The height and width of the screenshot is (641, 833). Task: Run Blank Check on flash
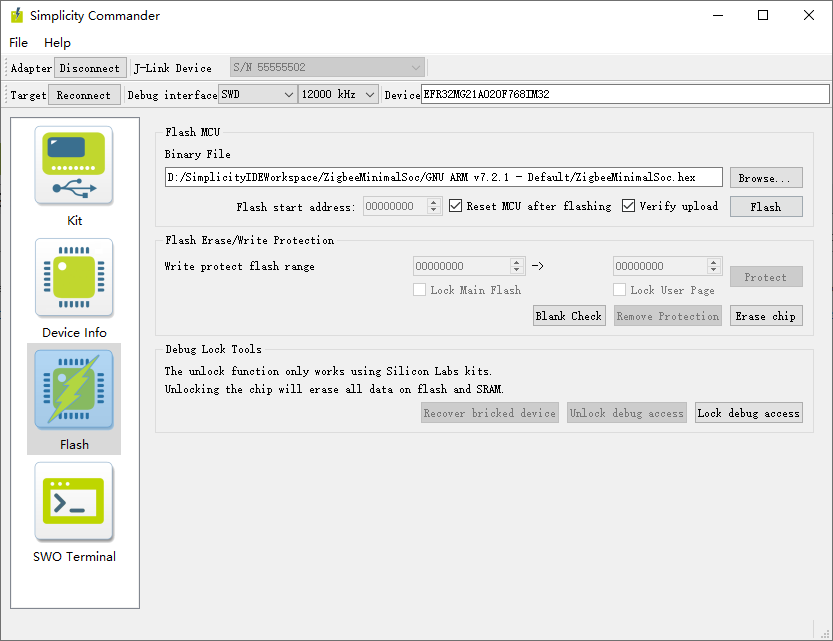[568, 316]
